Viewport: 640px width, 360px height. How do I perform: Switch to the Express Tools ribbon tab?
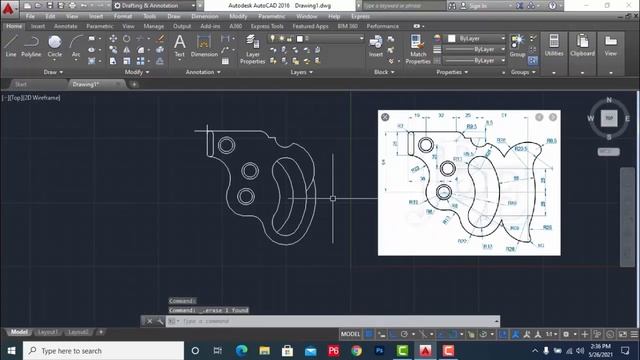point(267,26)
